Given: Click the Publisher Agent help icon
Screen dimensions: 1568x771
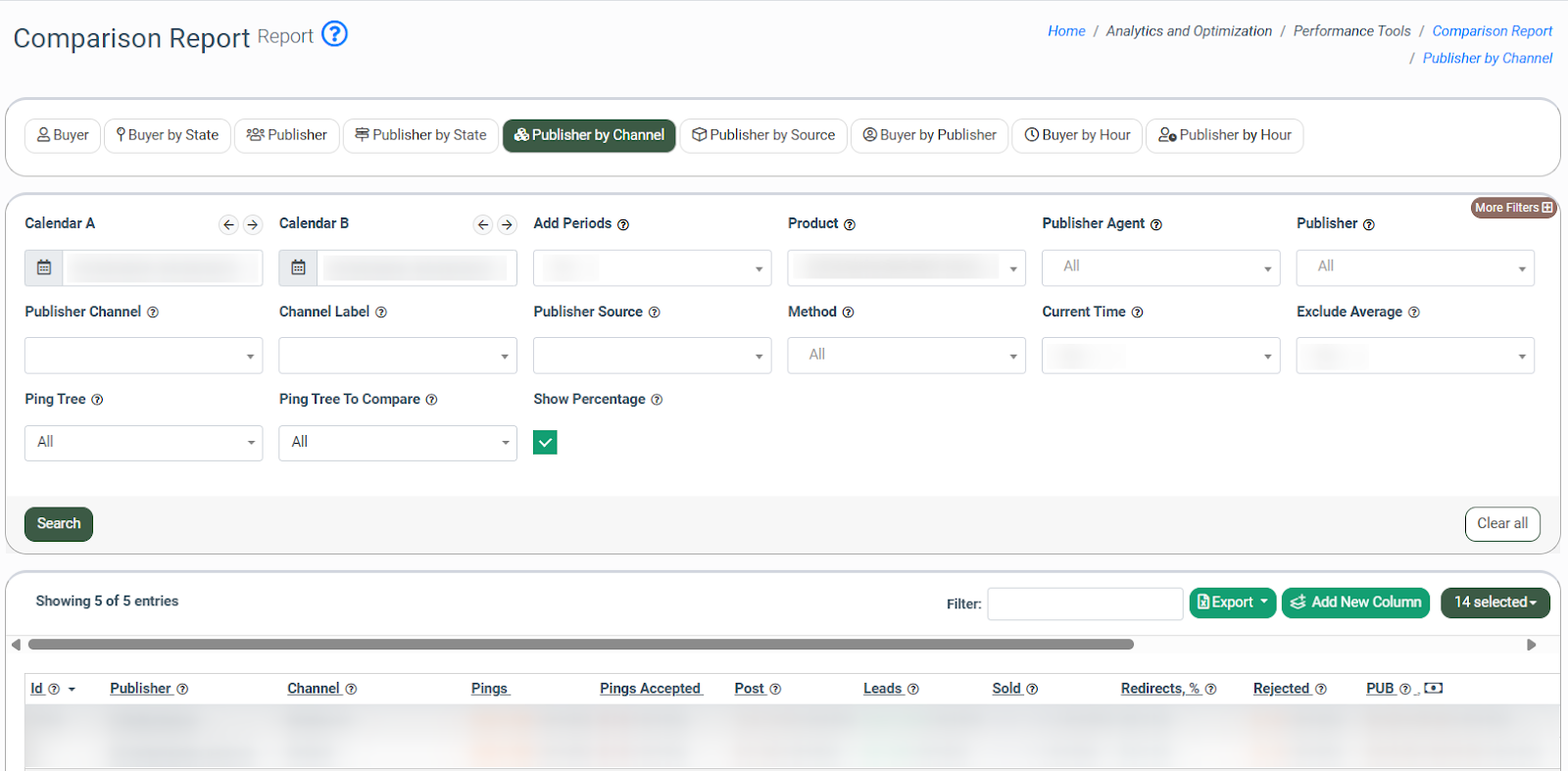Looking at the screenshot, I should pyautogui.click(x=1156, y=224).
